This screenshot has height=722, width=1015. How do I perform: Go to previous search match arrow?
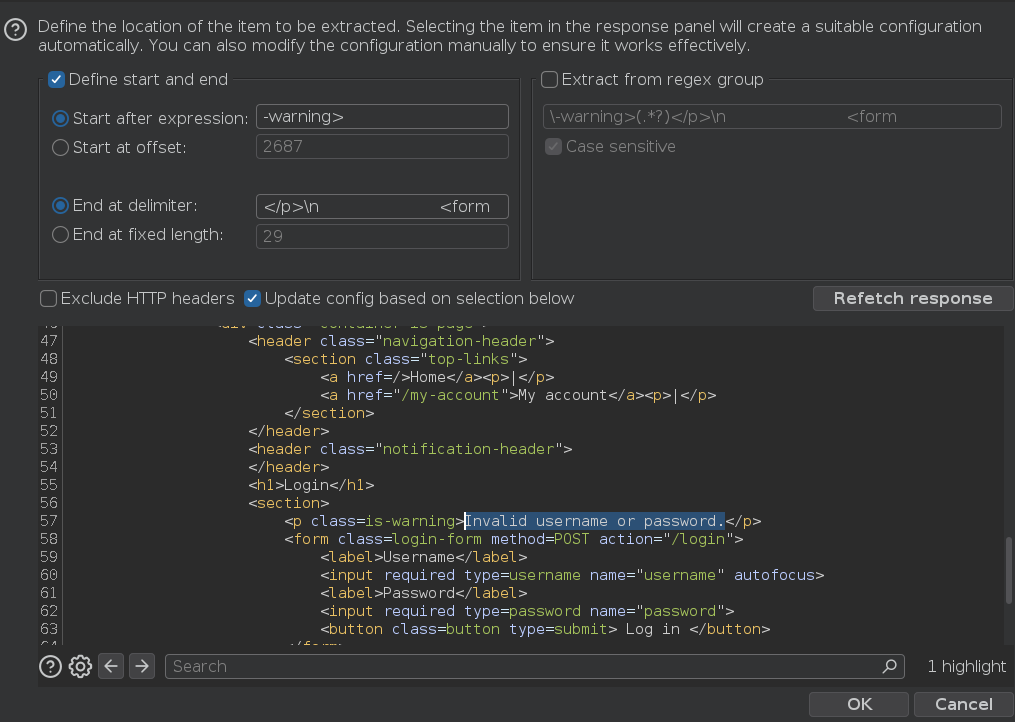coord(111,666)
